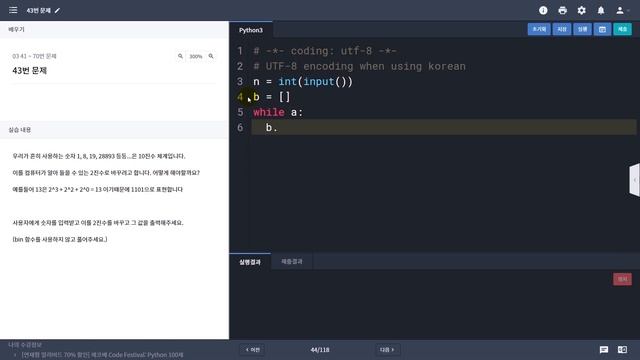This screenshot has width=640, height=360.
Task: Edit title with the pencil icon
Action: 57,11
